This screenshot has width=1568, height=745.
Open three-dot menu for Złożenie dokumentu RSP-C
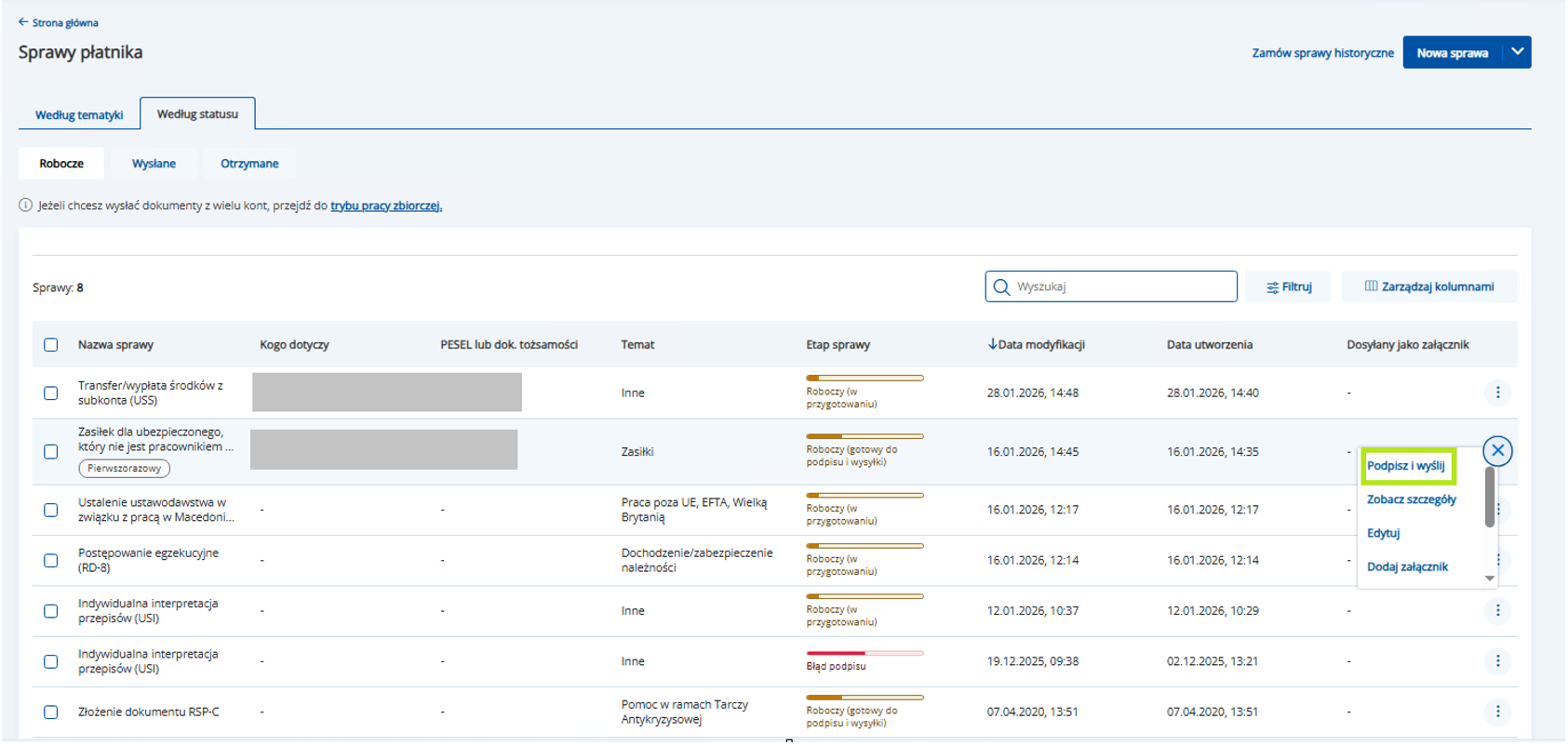(1497, 712)
